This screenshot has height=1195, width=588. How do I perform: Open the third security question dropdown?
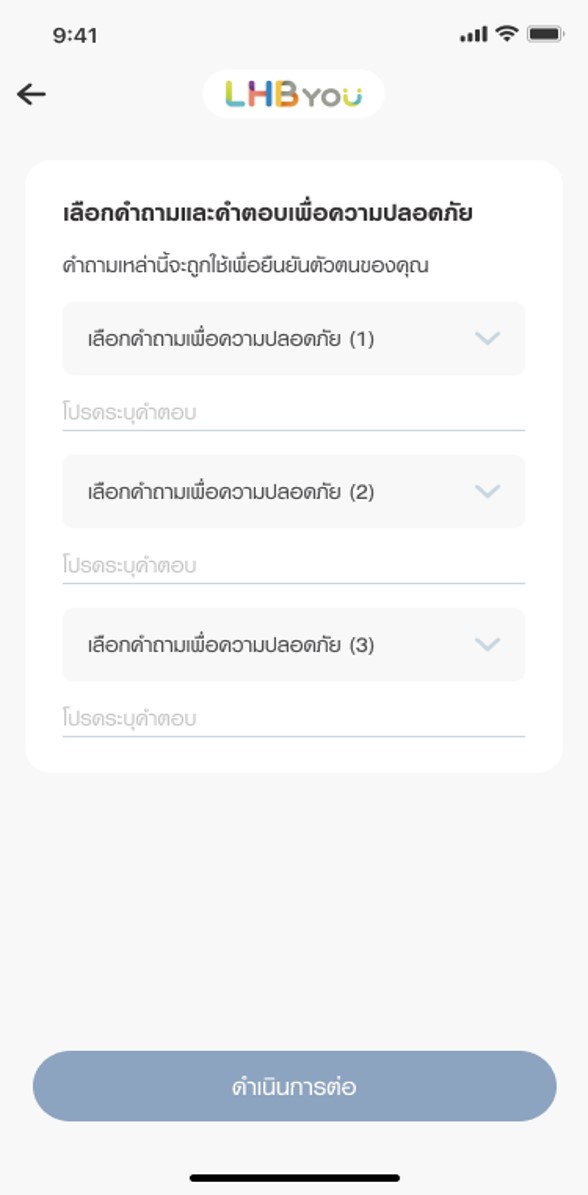pyautogui.click(x=294, y=644)
